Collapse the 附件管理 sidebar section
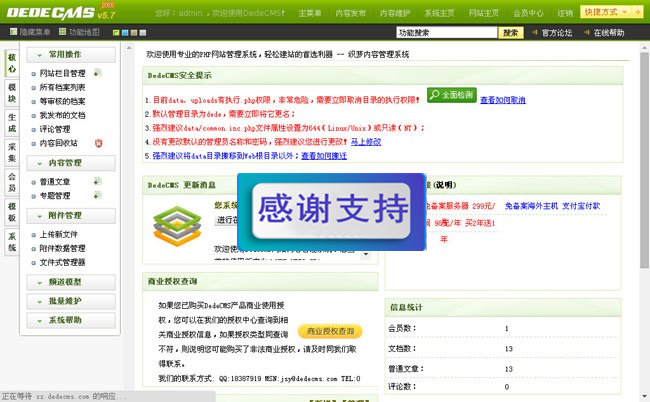 point(71,216)
